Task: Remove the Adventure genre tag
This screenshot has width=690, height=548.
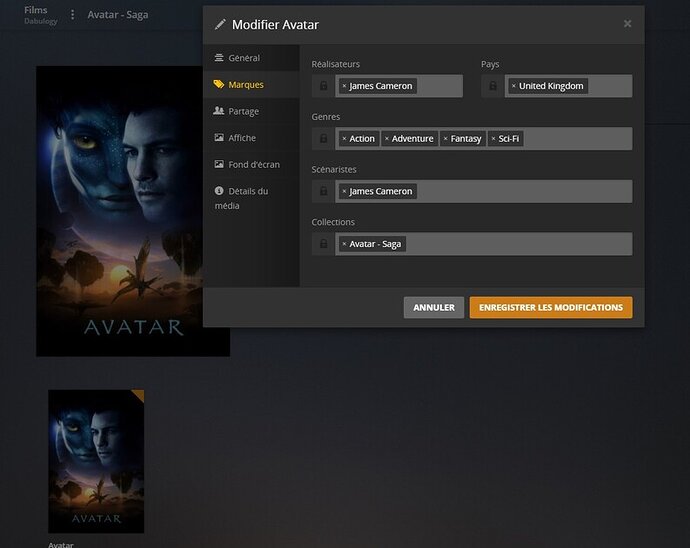Action: [x=387, y=139]
